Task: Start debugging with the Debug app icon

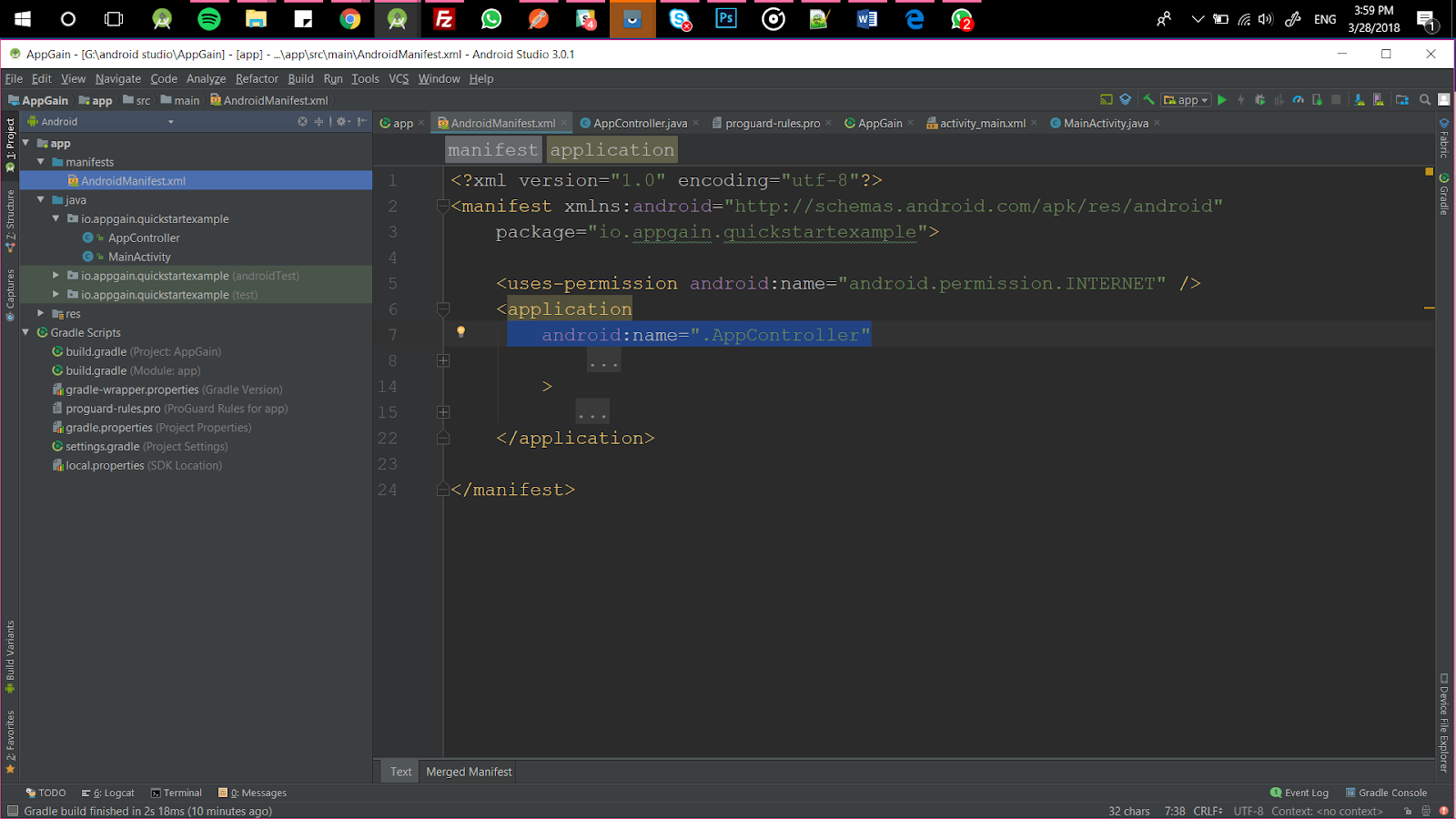Action: (1259, 100)
